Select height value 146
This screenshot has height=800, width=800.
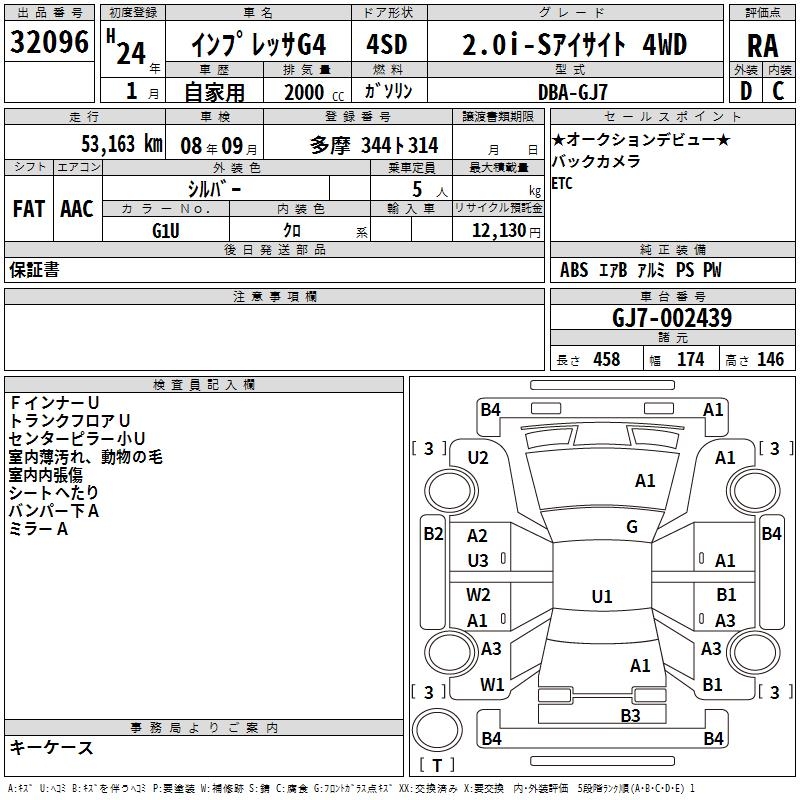pyautogui.click(x=770, y=359)
